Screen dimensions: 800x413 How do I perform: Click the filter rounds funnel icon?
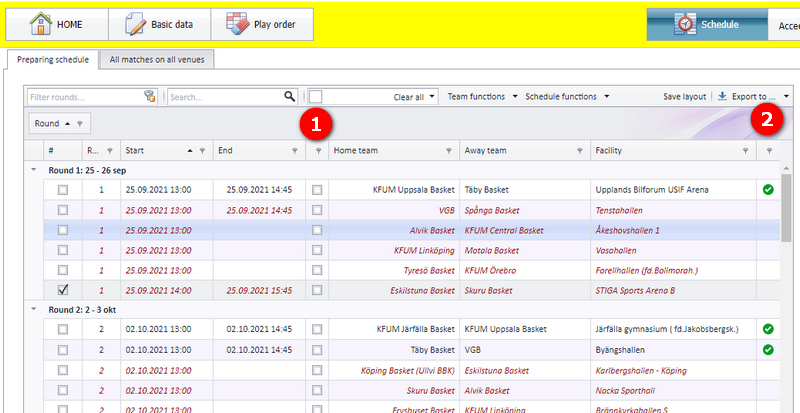[x=150, y=96]
